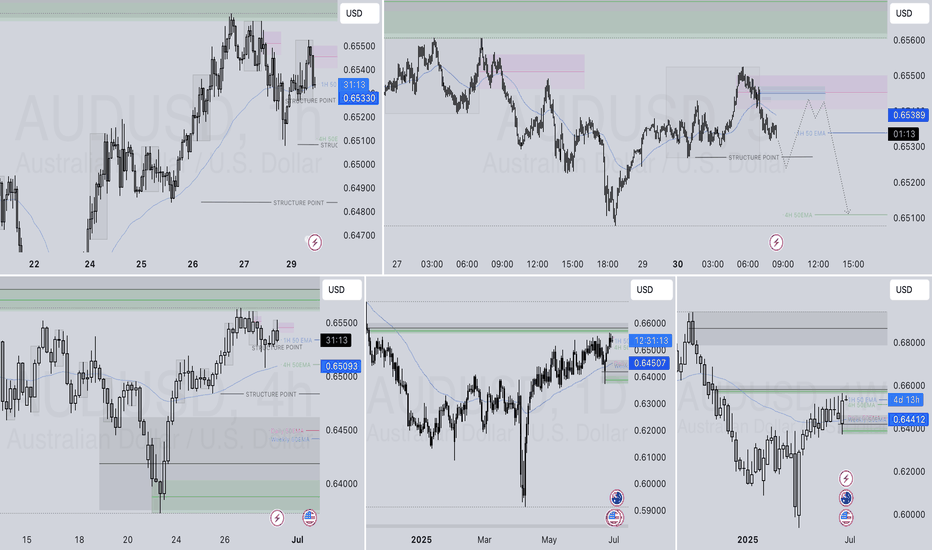932x550 pixels.
Task: Click date label 25 on the 1h chart
Action: [x=141, y=264]
